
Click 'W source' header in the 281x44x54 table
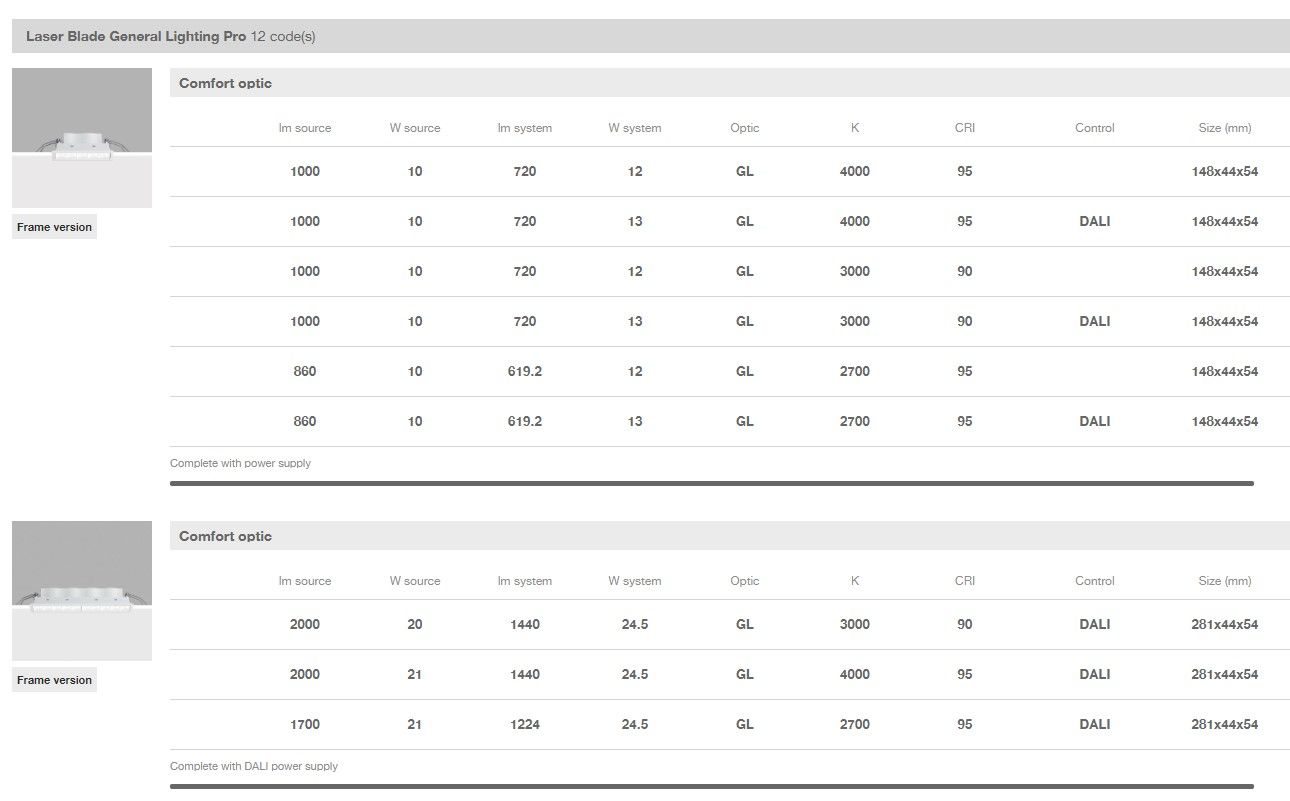coord(415,581)
